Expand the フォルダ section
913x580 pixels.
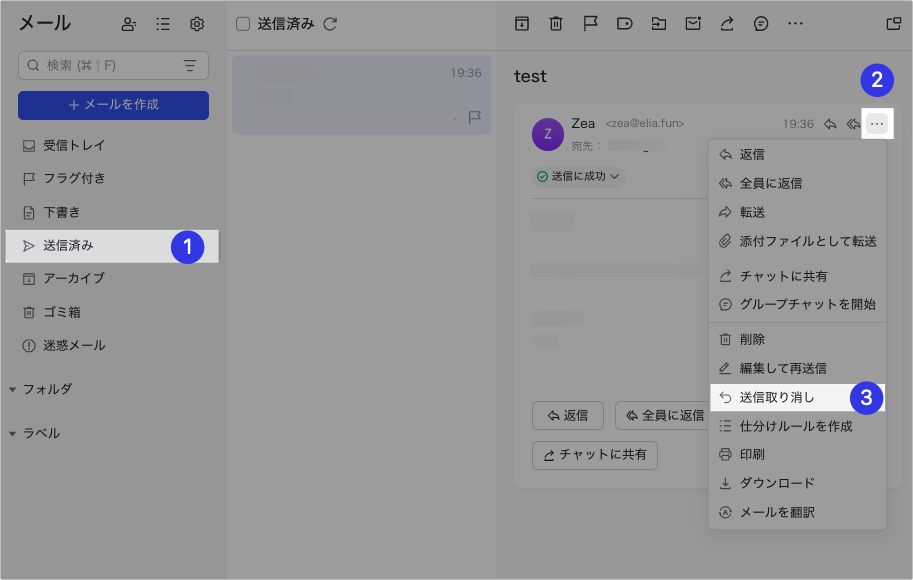pyautogui.click(x=12, y=389)
